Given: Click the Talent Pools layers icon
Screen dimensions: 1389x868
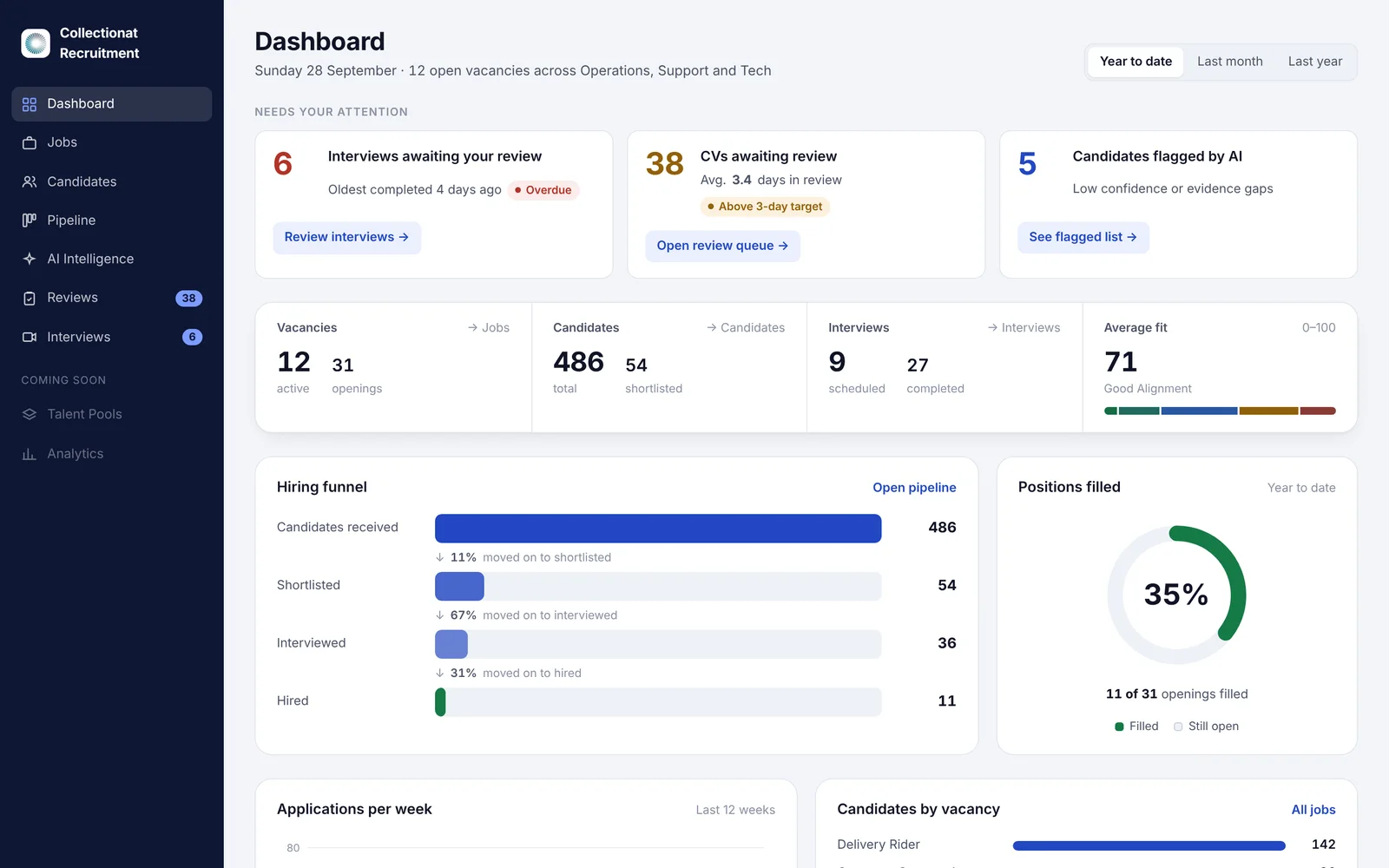Looking at the screenshot, I should tap(30, 414).
